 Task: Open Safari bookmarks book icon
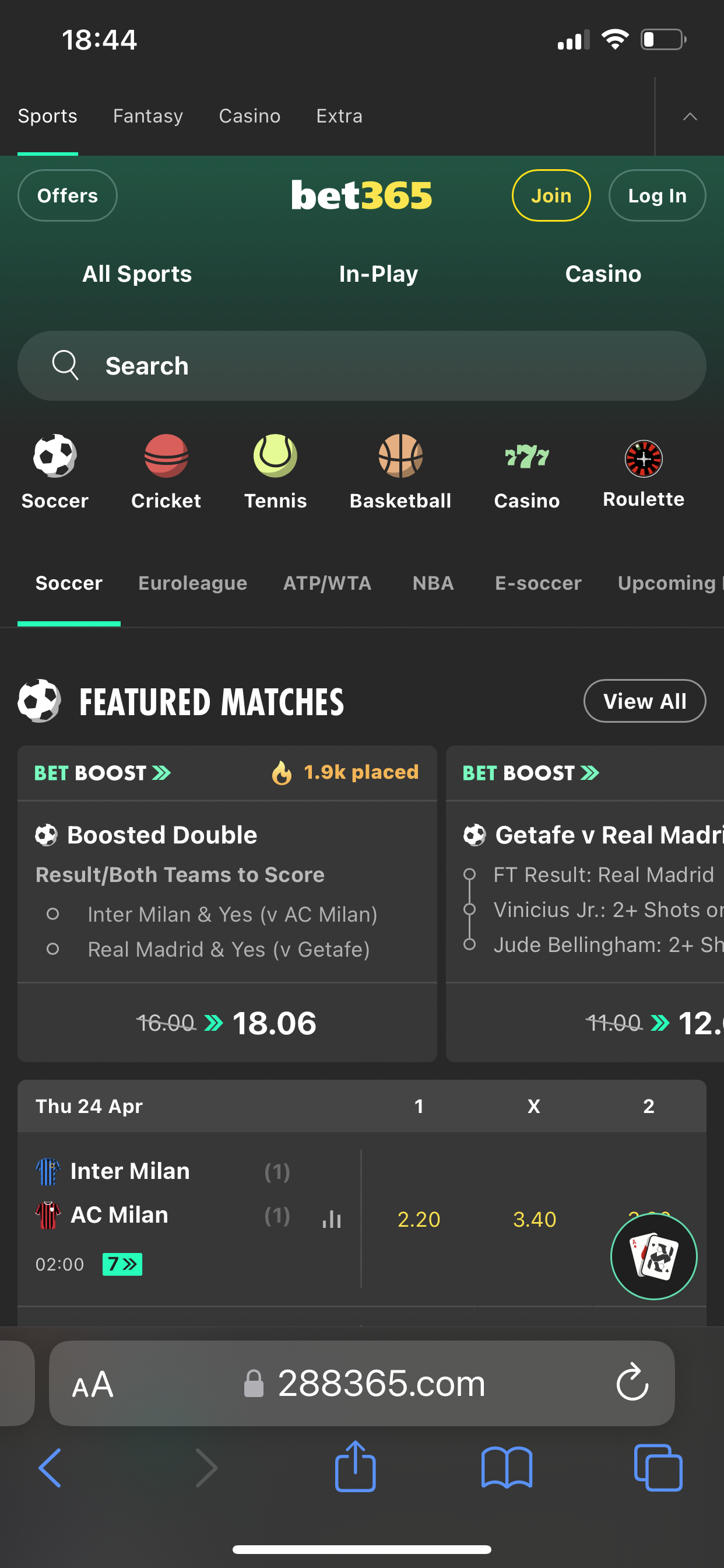506,1467
